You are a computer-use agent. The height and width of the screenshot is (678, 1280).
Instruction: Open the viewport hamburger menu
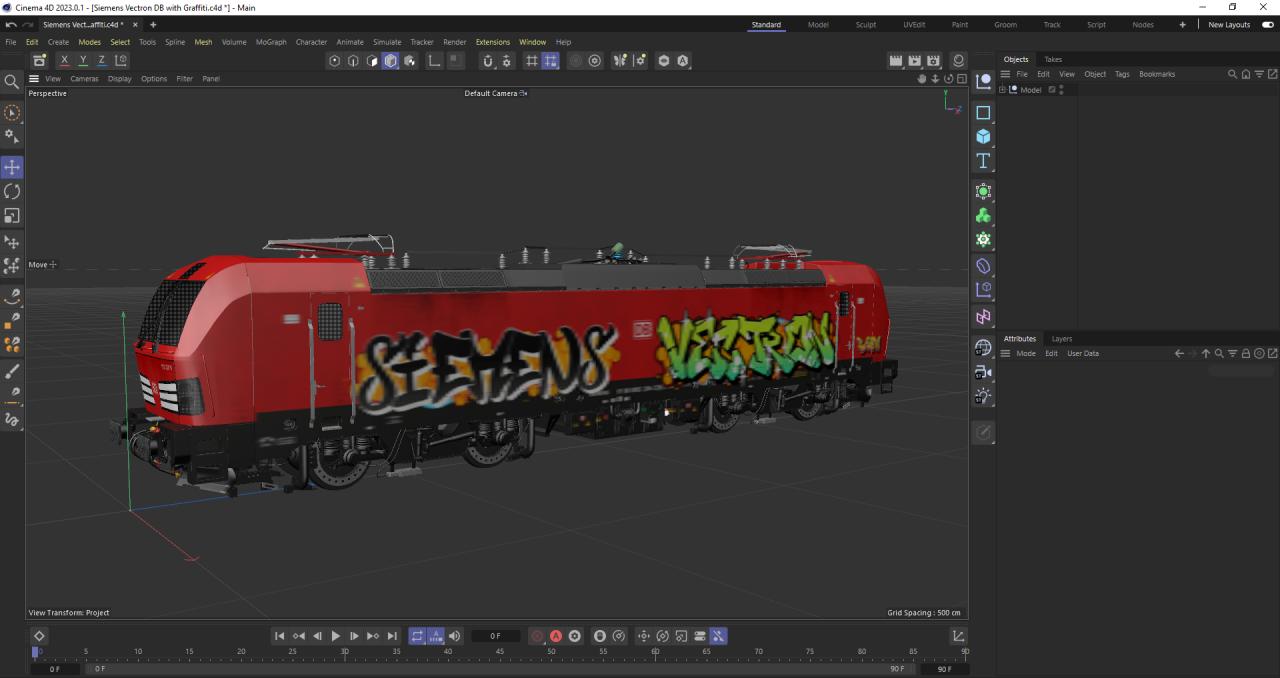pos(34,79)
